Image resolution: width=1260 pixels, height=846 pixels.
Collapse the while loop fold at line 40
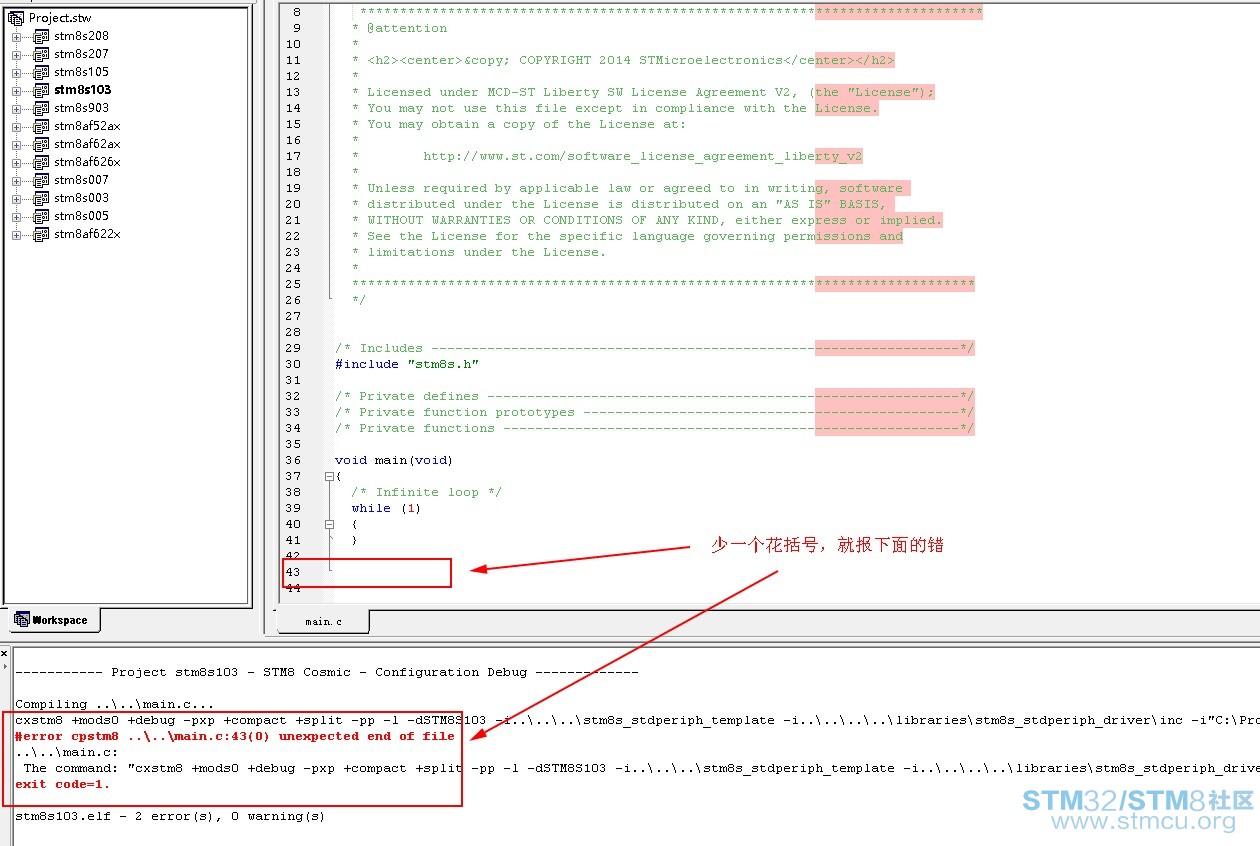pyautogui.click(x=329, y=524)
